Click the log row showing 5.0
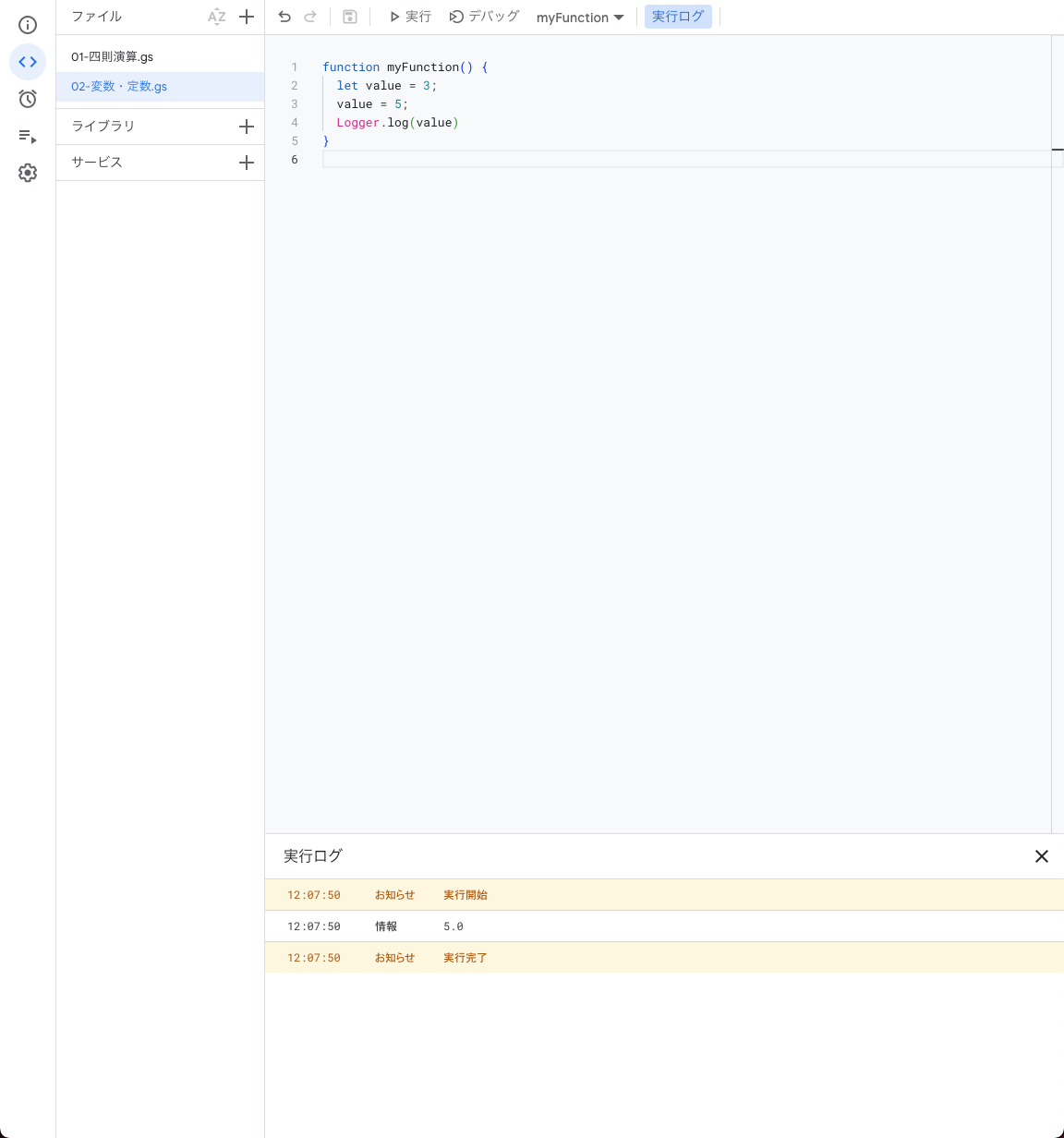The height and width of the screenshot is (1138, 1064). [x=664, y=926]
